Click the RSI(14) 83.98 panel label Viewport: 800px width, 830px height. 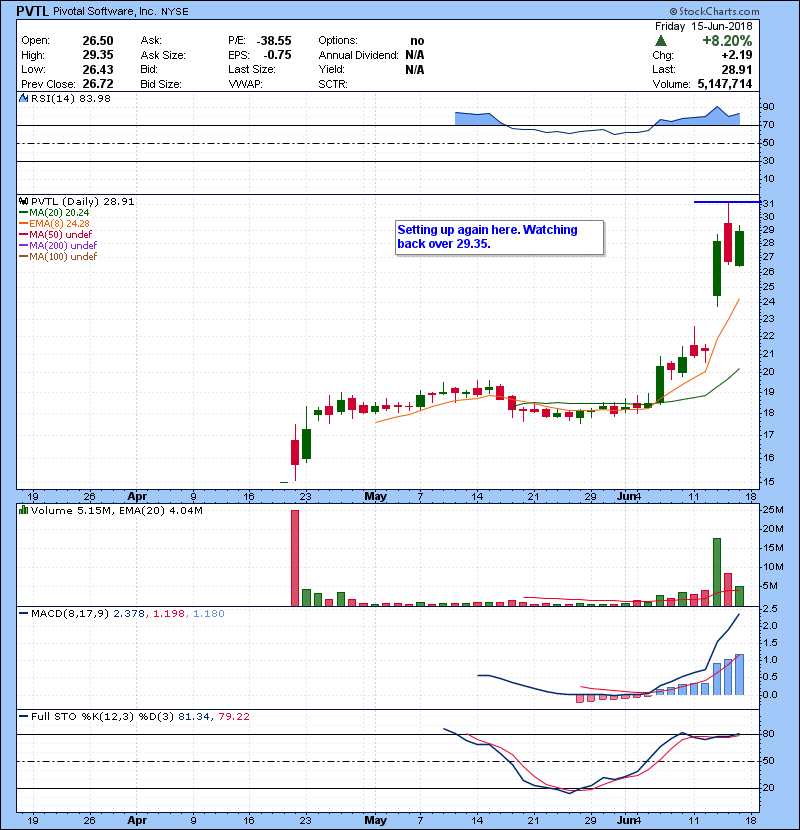pyautogui.click(x=71, y=98)
